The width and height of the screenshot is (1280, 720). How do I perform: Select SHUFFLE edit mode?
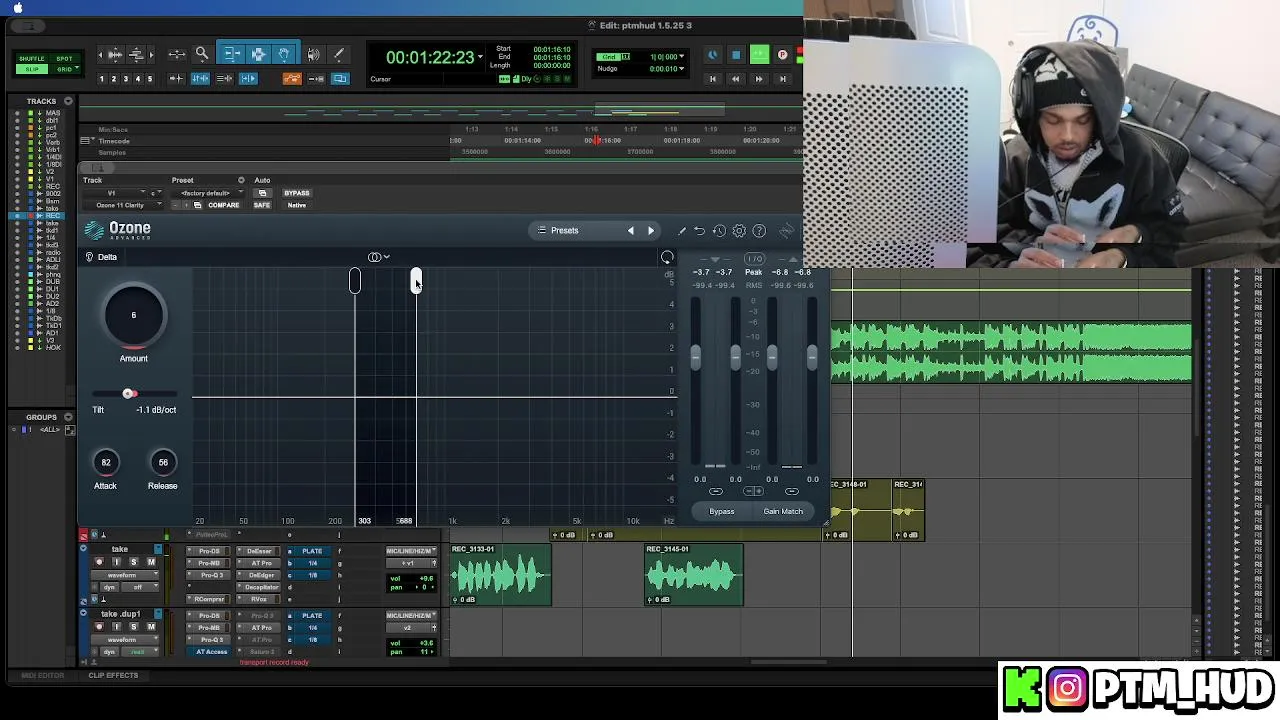tap(32, 59)
